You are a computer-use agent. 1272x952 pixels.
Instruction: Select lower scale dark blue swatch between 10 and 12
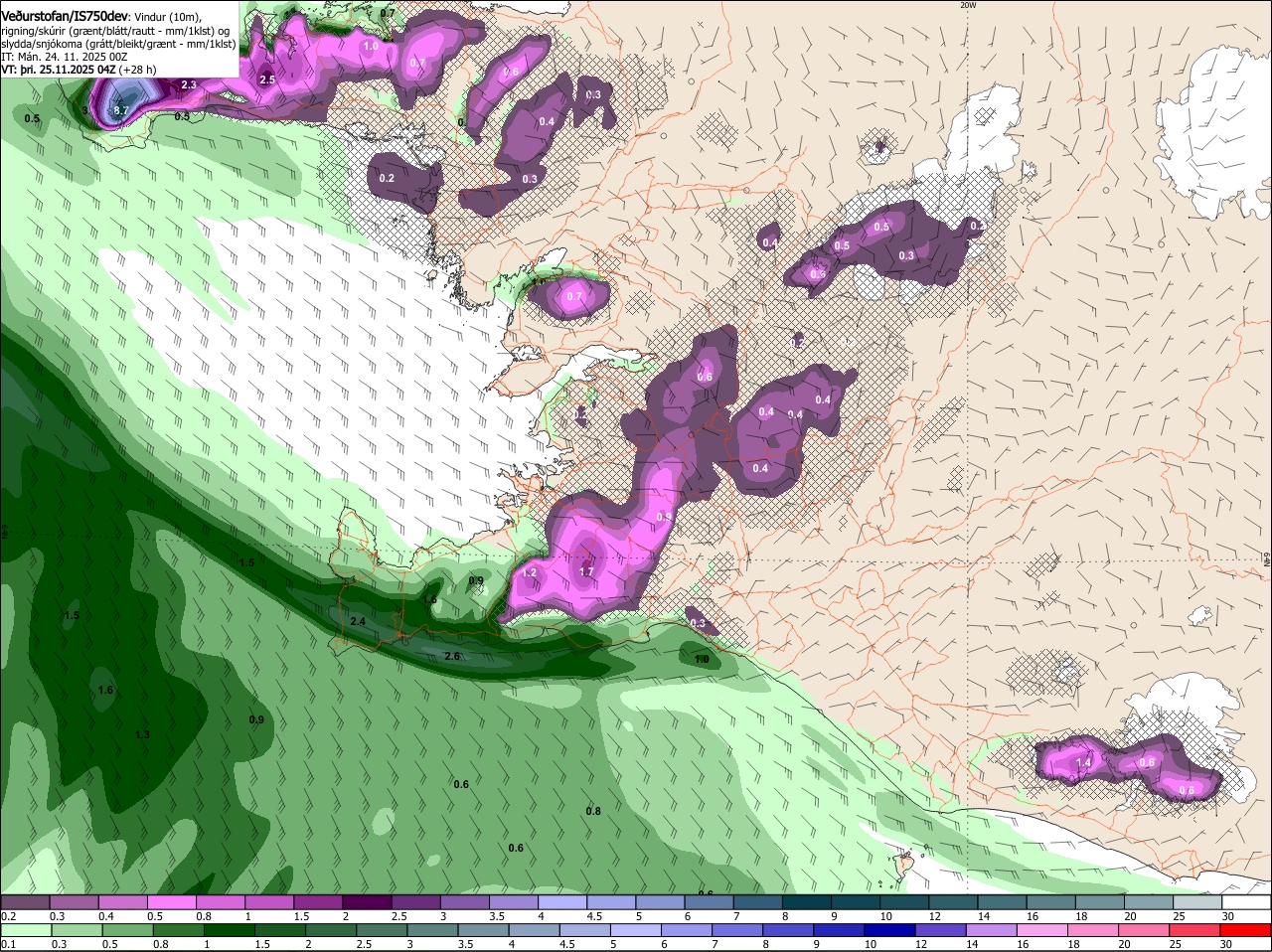(891, 930)
